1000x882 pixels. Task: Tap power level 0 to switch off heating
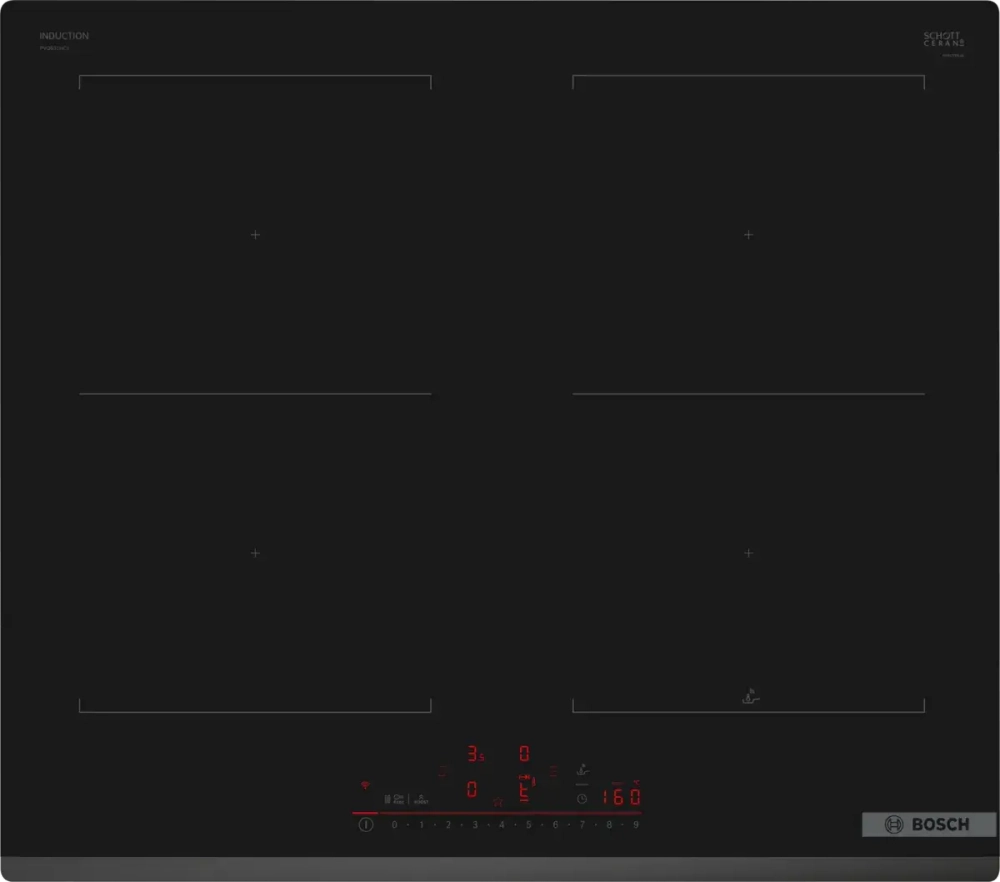tap(393, 824)
